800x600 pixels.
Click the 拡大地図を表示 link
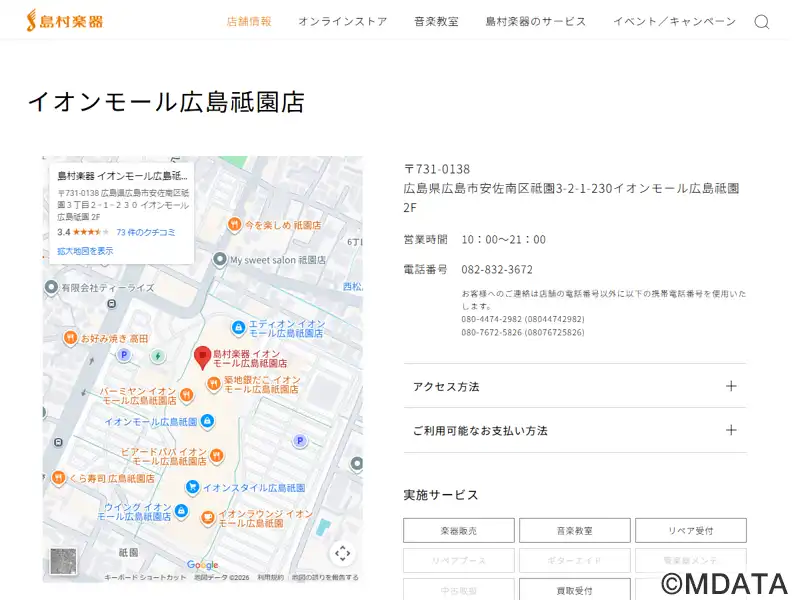pos(85,251)
